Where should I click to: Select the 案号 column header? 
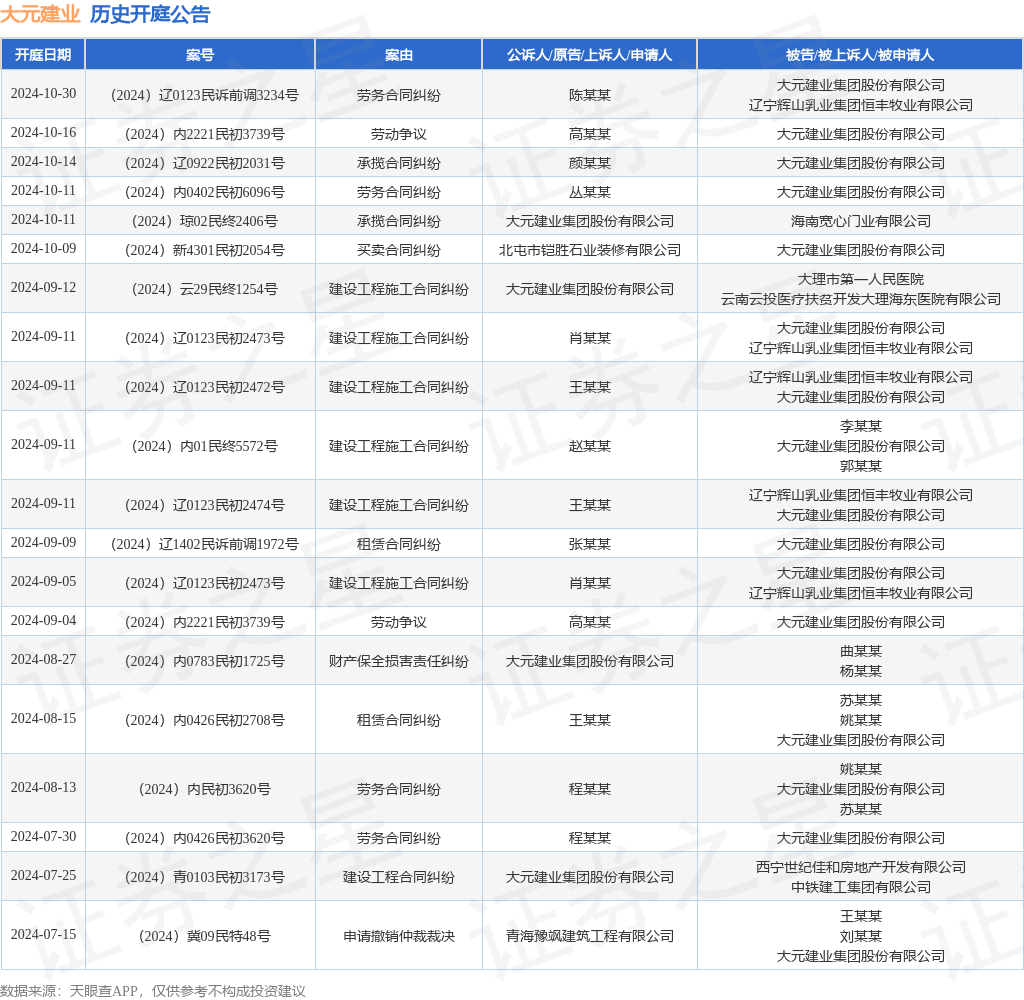[x=200, y=55]
